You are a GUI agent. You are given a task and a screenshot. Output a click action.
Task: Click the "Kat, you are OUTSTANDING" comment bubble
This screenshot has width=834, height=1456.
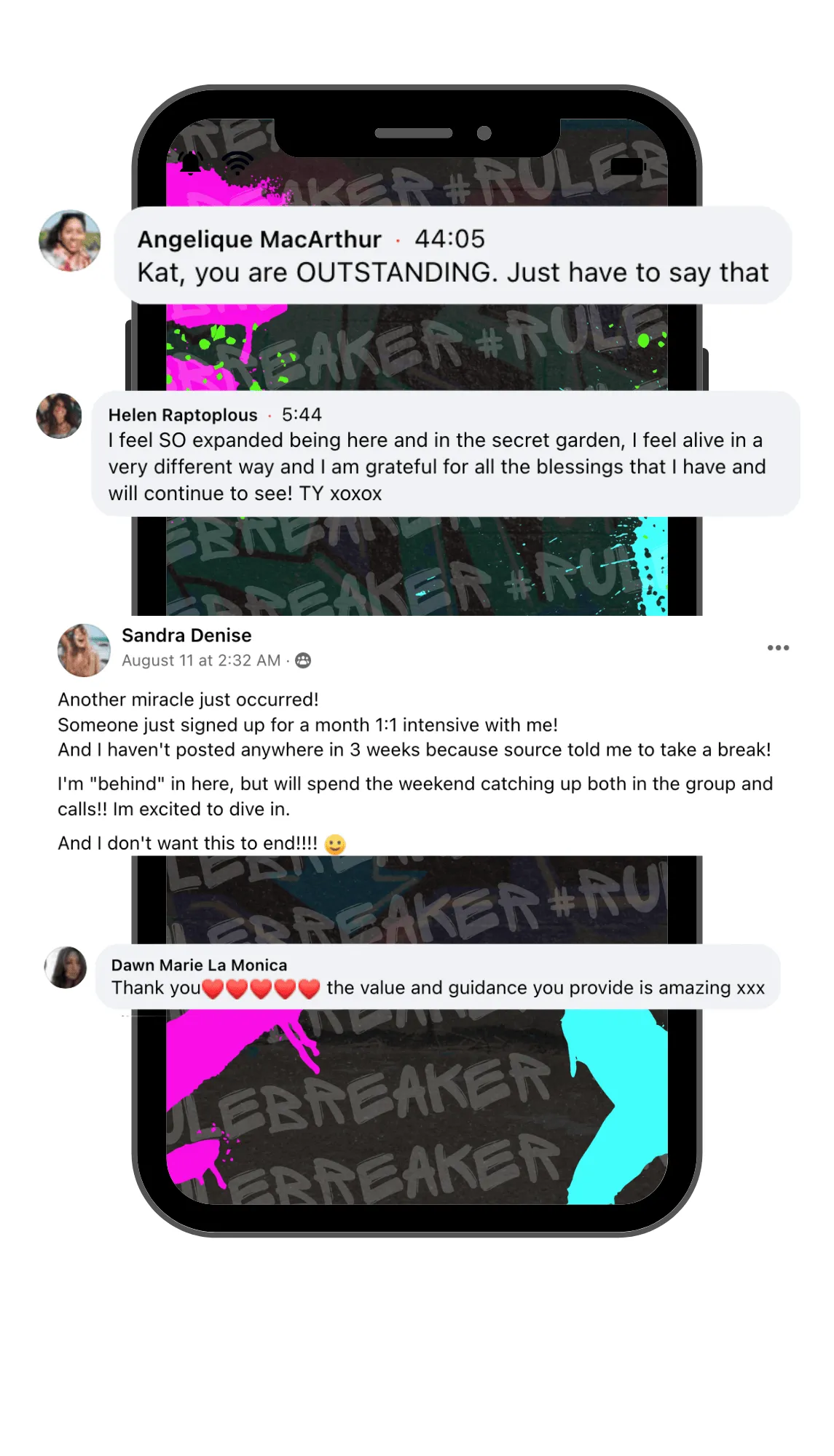point(453,256)
